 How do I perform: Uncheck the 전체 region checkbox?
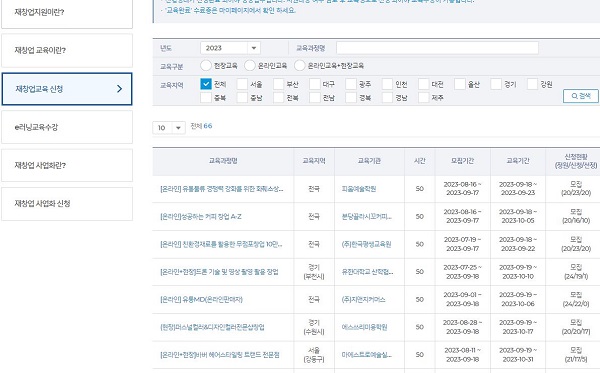206,84
